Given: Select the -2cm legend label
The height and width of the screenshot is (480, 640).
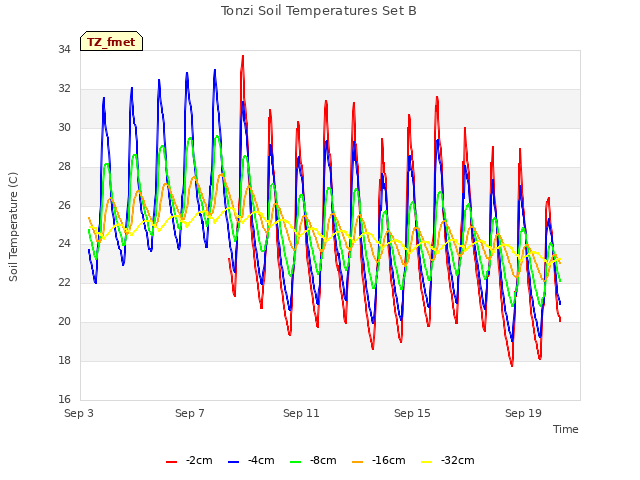Looking at the screenshot, I should (x=199, y=460).
